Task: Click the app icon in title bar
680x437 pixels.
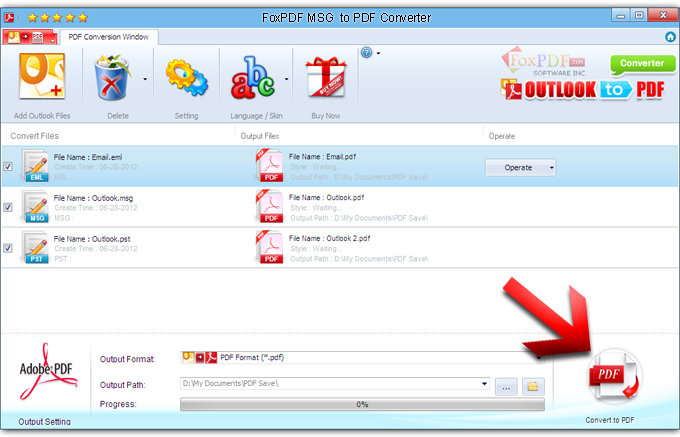Action: click(9, 17)
